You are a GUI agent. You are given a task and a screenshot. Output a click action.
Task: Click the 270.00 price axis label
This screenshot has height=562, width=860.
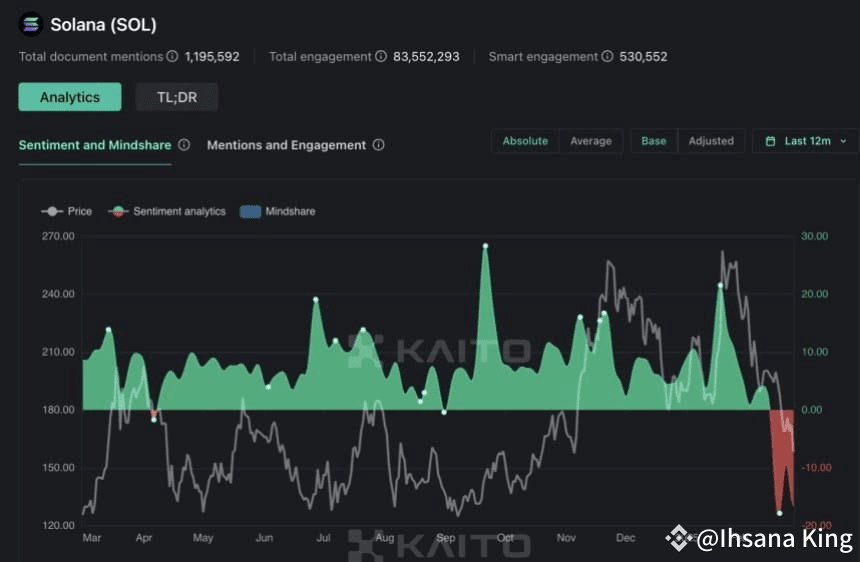point(58,236)
